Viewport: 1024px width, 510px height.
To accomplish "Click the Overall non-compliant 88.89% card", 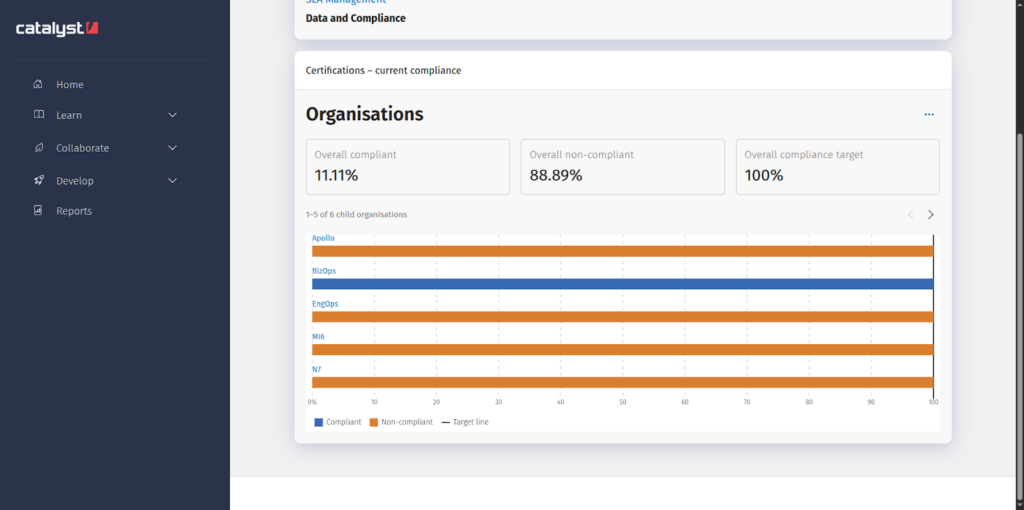I will click(x=622, y=167).
